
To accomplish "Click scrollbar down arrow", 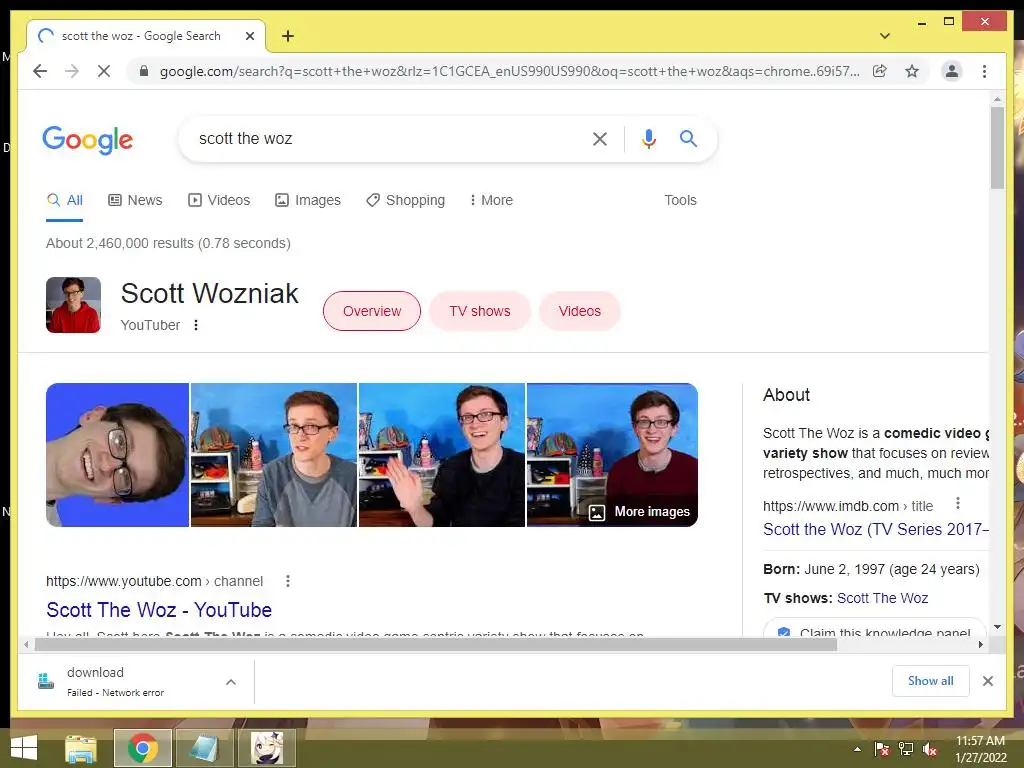I will tap(997, 627).
